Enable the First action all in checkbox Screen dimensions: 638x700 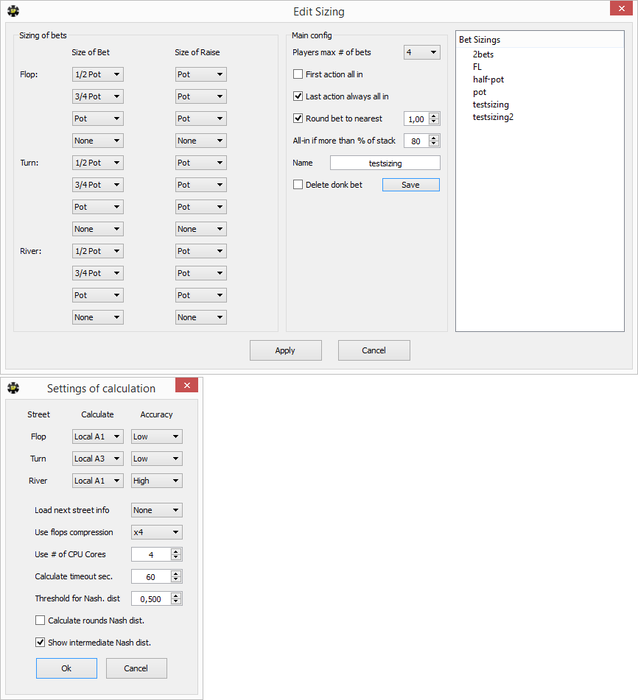click(x=298, y=74)
